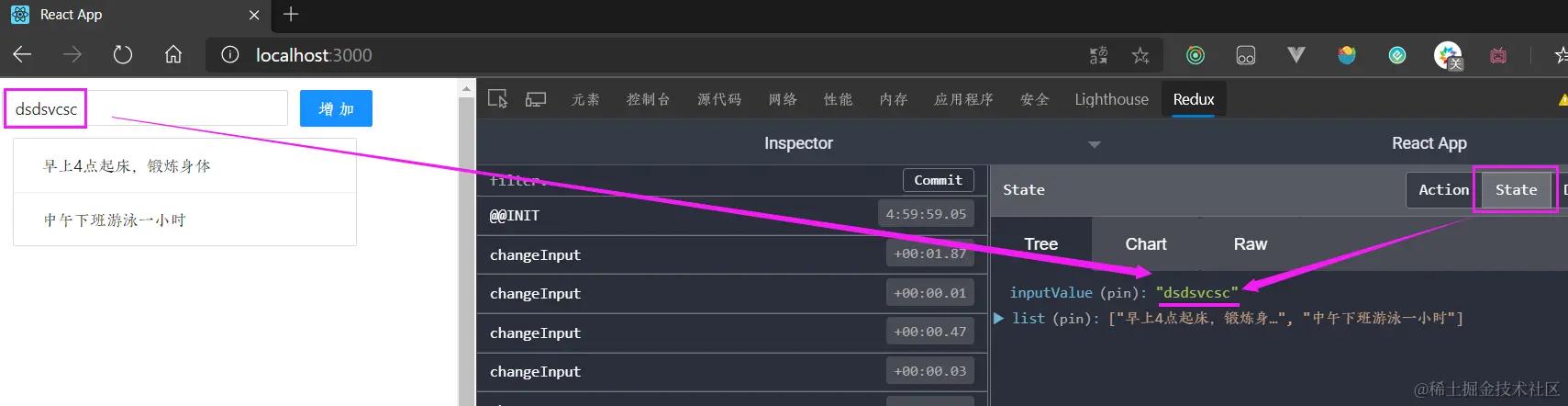1568x406 pixels.
Task: Click the green circular extension icon
Action: click(x=1195, y=55)
